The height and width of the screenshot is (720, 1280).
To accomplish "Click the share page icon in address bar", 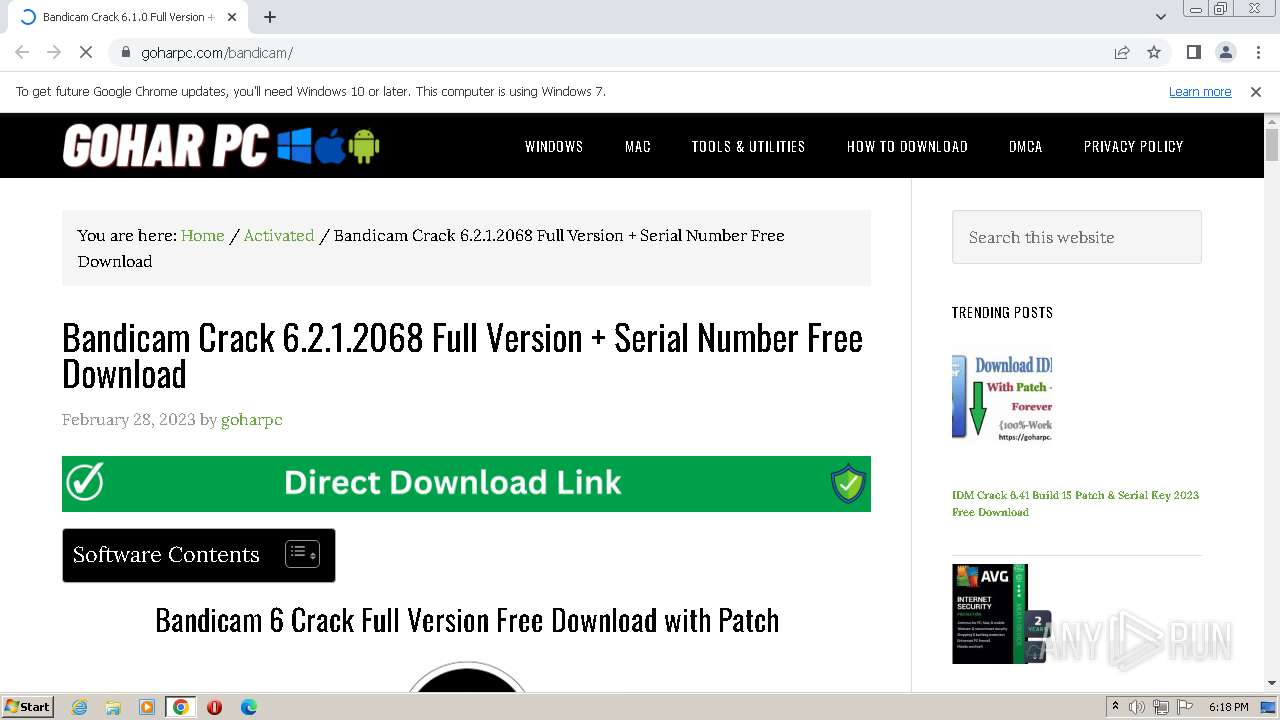I will tap(1122, 52).
